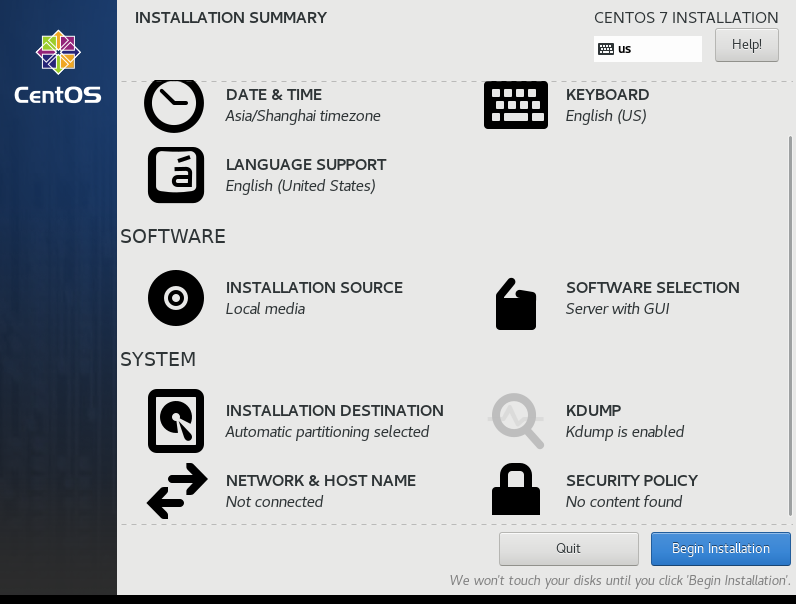Open the Software Selection package icon
This screenshot has height=604, width=796.
[x=516, y=304]
